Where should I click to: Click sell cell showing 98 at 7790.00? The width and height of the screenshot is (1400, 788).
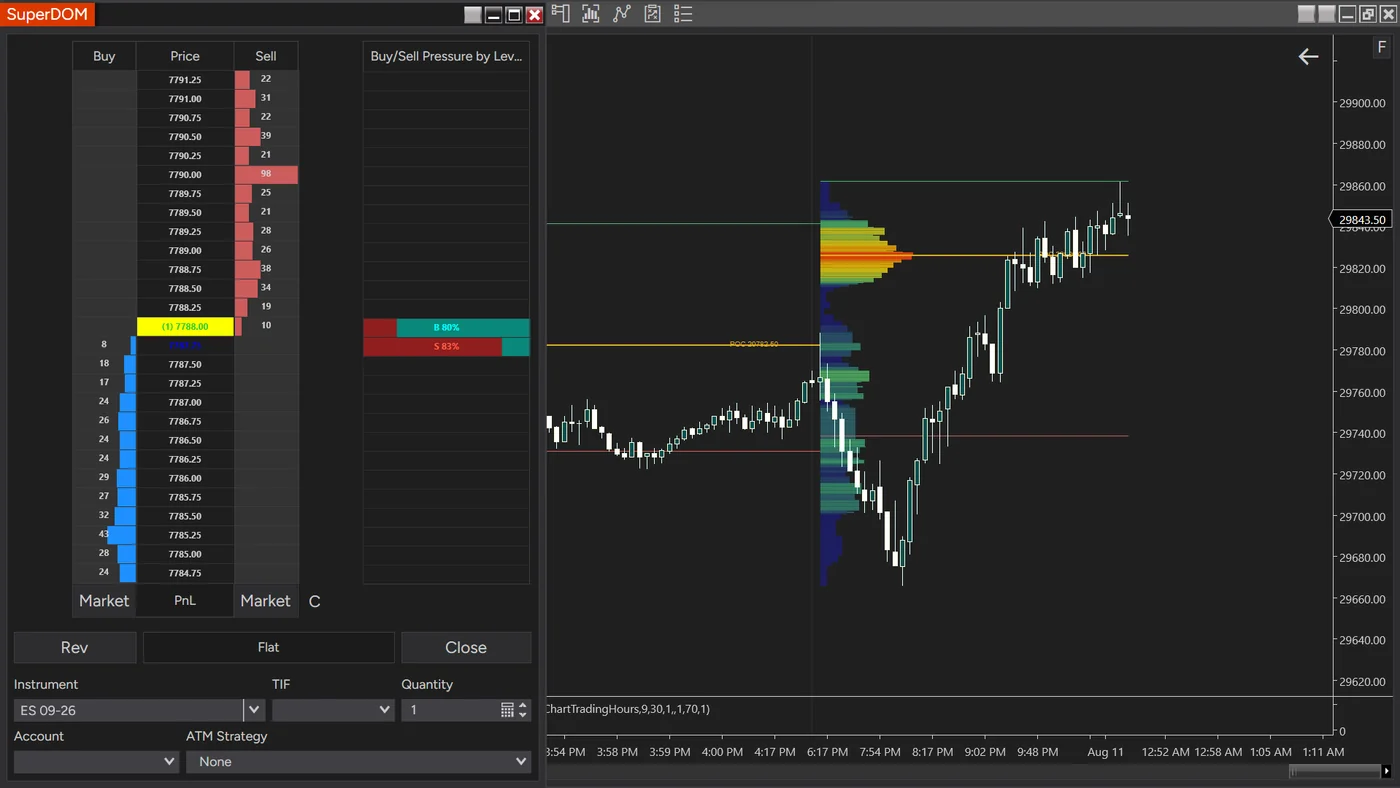[266, 174]
